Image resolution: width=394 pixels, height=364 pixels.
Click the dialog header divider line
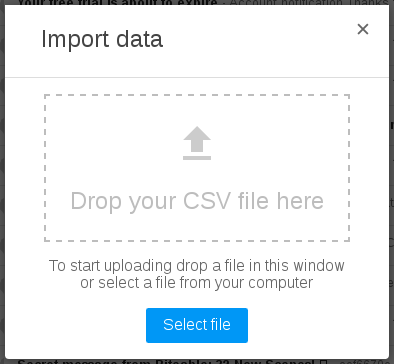tap(197, 77)
